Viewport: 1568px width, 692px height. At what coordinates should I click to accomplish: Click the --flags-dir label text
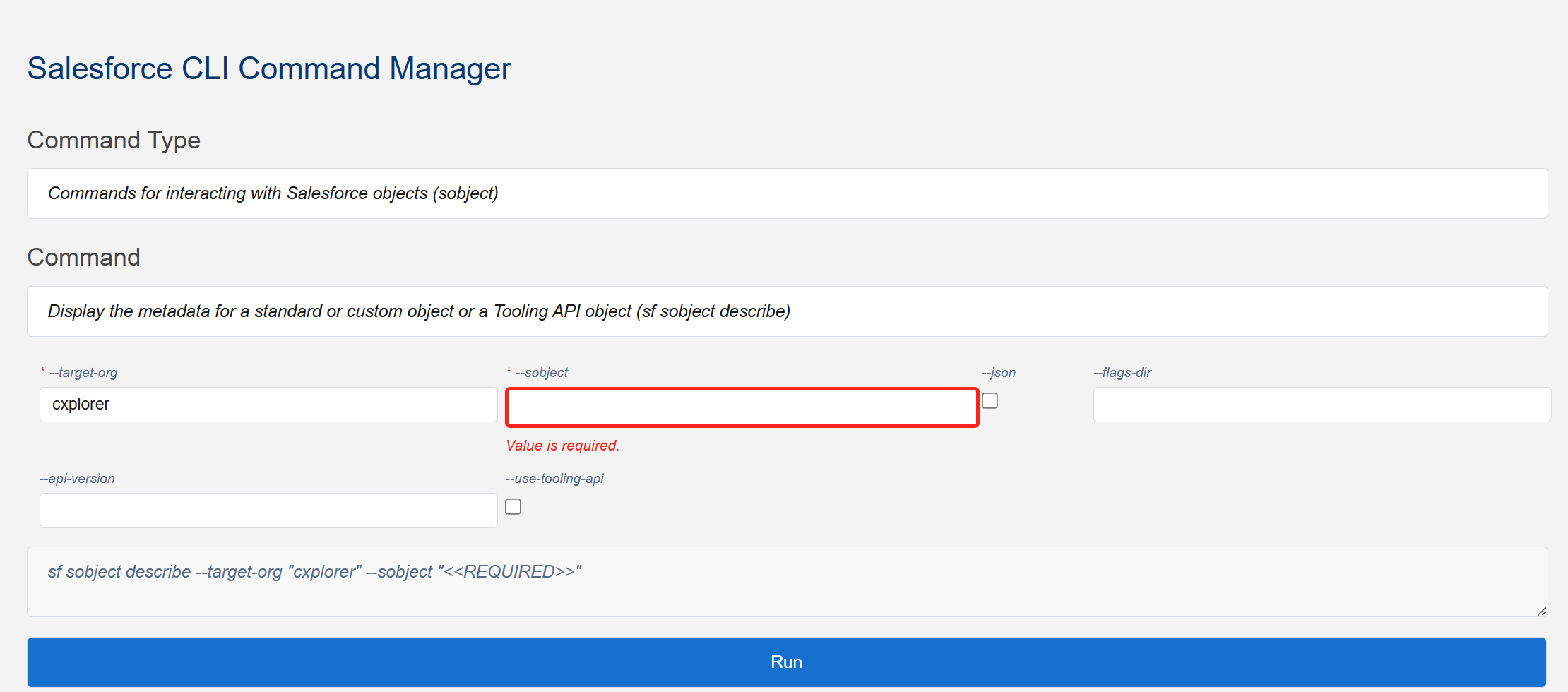1122,373
